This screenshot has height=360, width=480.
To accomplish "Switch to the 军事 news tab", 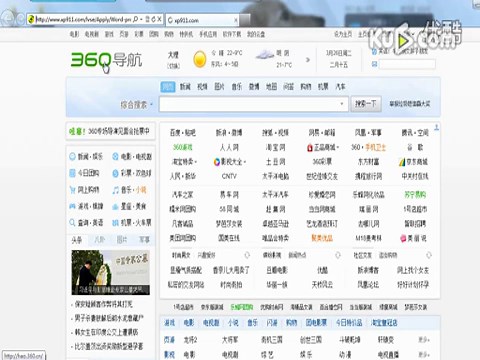I will (144, 240).
